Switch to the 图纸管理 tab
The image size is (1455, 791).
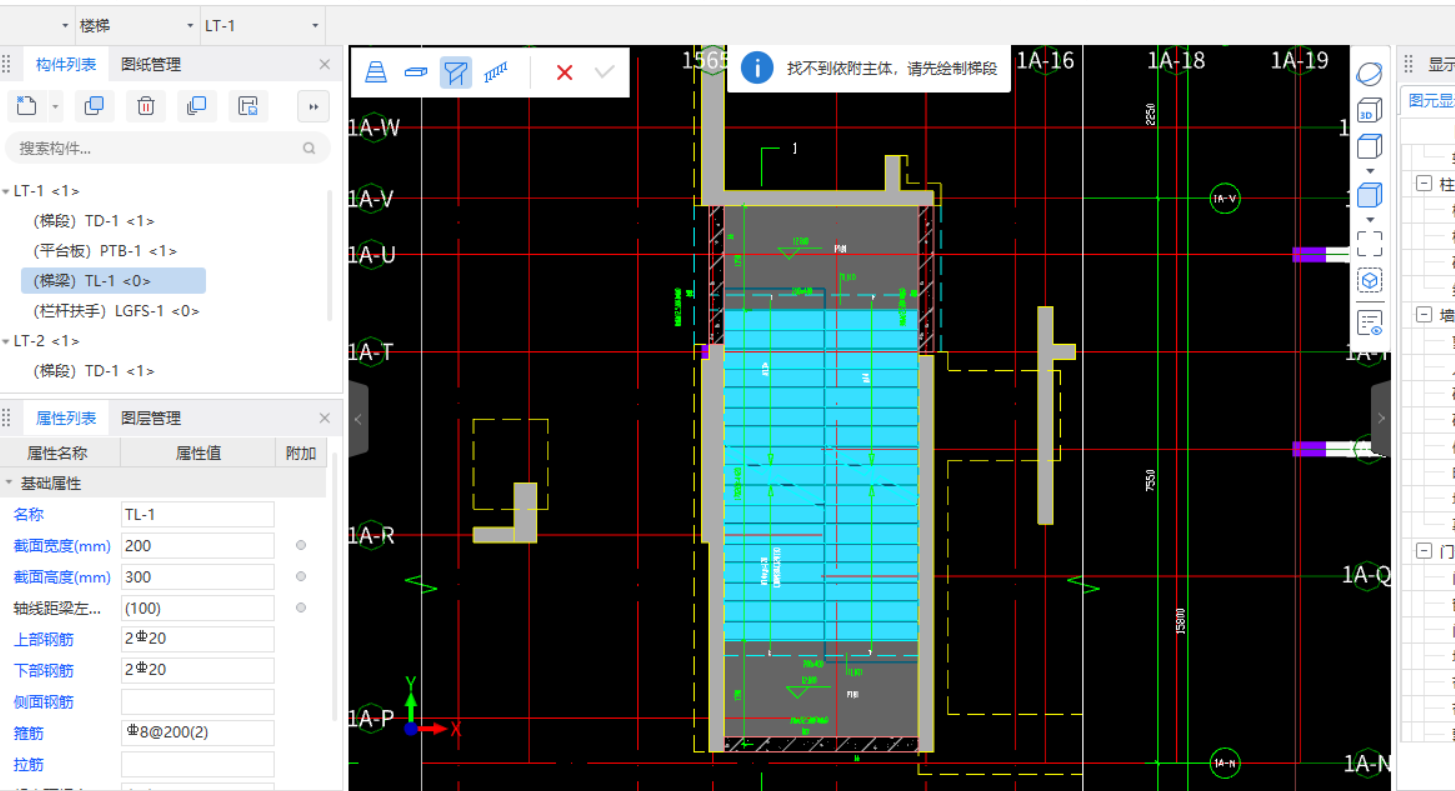click(x=151, y=64)
